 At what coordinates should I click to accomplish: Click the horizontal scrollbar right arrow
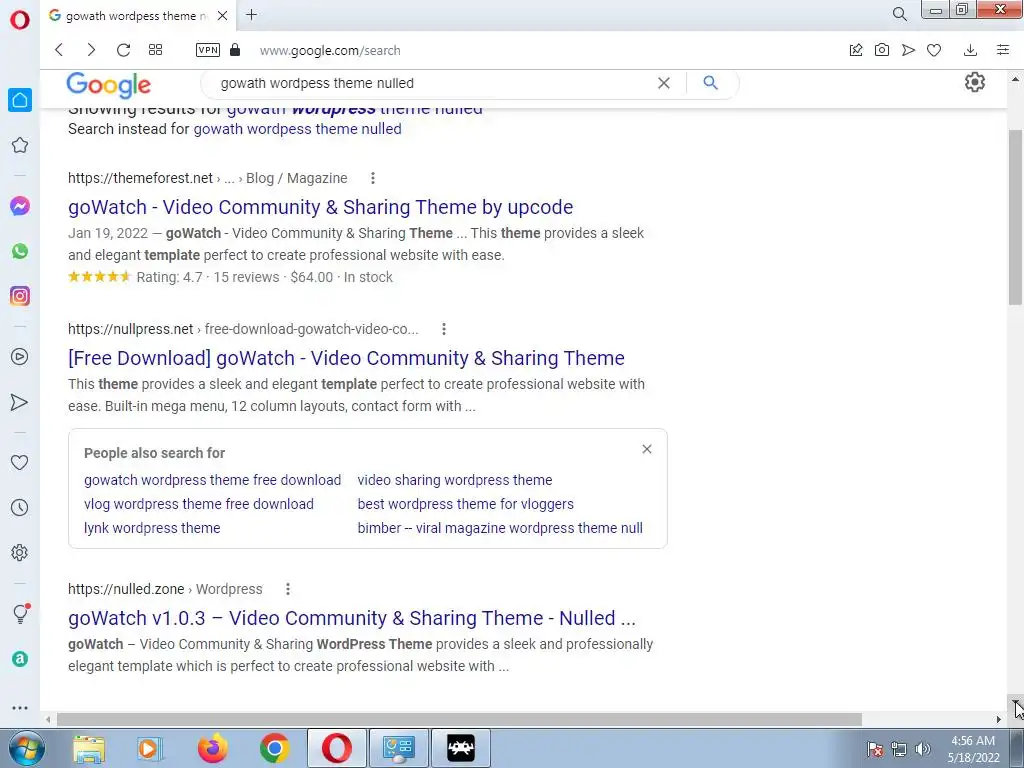[999, 719]
